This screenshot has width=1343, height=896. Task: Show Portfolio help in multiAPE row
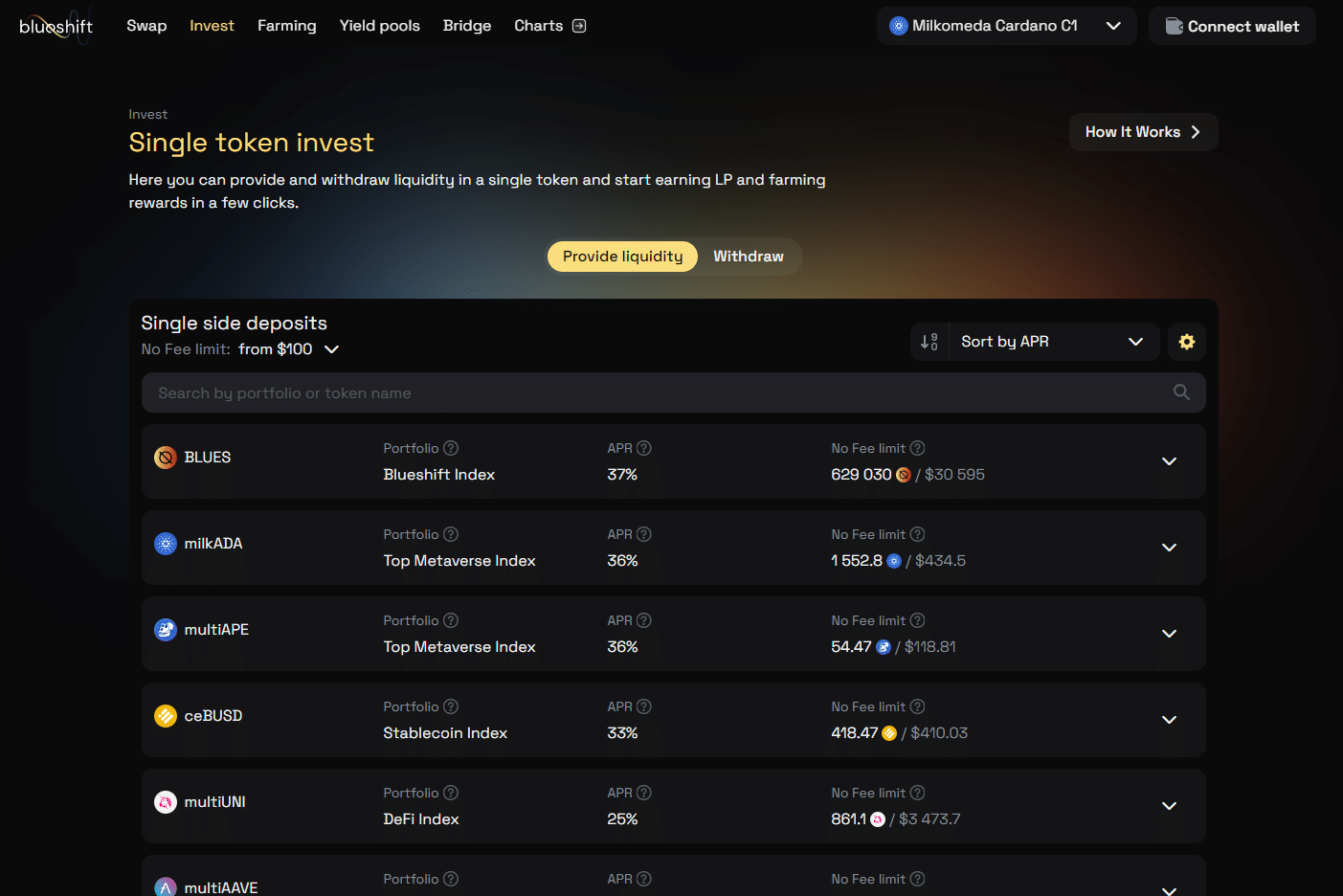(x=451, y=620)
